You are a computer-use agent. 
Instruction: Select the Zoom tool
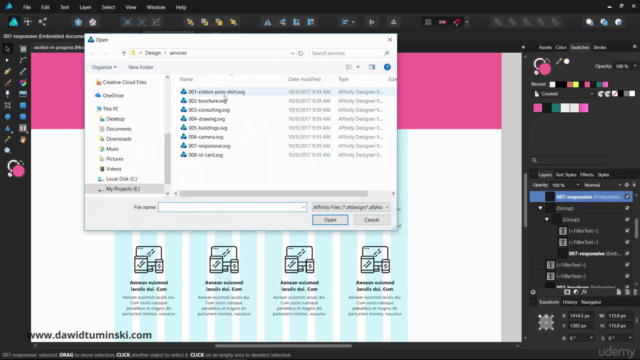[x=7, y=151]
